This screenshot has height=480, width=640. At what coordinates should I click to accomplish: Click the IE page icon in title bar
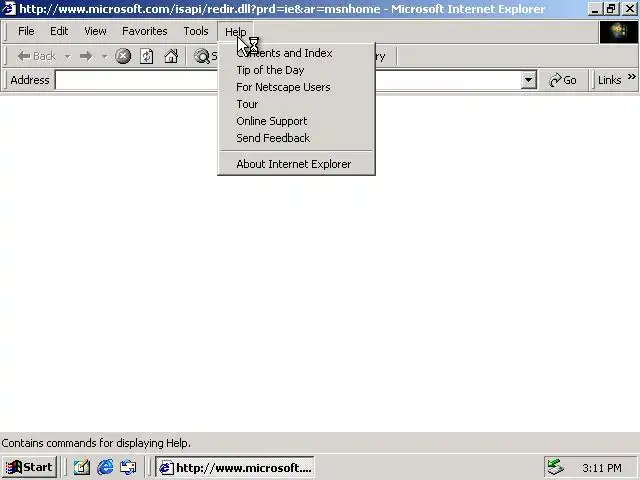pos(9,9)
